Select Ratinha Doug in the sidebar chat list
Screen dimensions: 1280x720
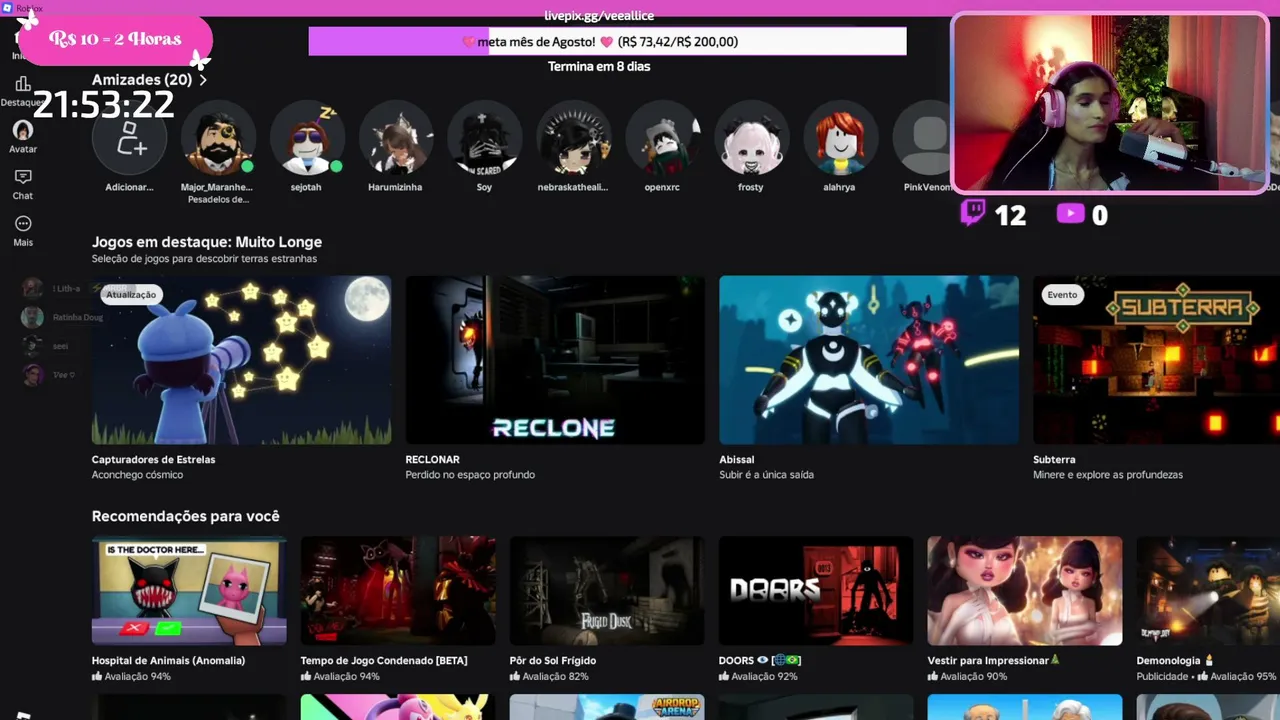click(x=62, y=317)
